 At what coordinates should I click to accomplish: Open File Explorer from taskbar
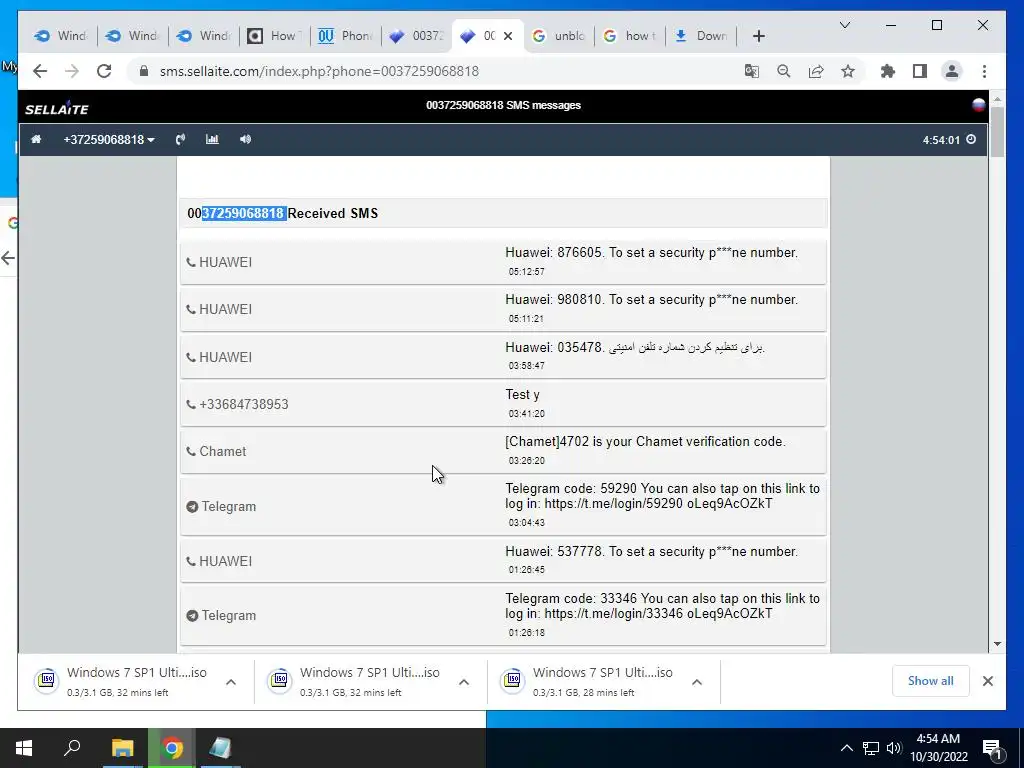(x=122, y=748)
